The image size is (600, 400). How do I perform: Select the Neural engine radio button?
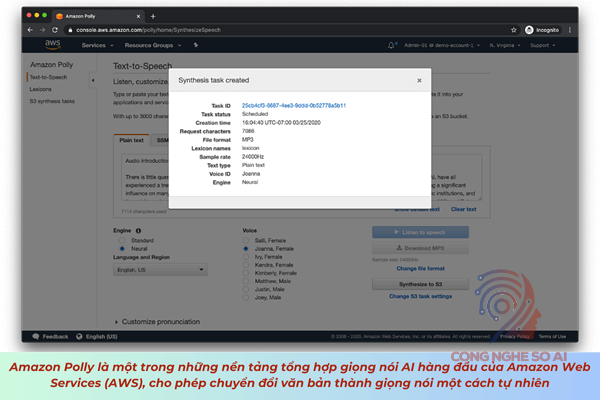[x=122, y=248]
